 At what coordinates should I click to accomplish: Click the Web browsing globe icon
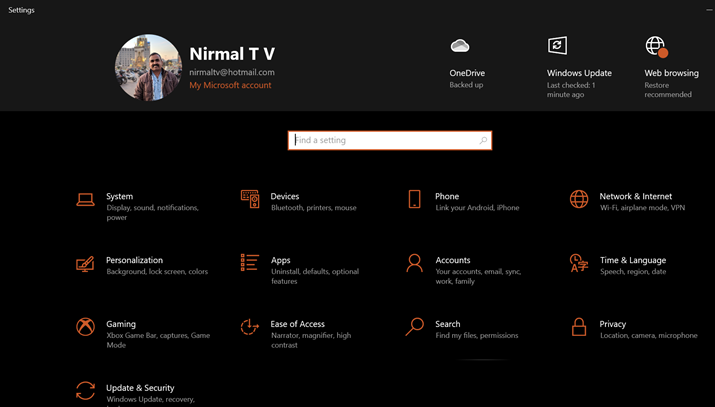[x=657, y=46]
